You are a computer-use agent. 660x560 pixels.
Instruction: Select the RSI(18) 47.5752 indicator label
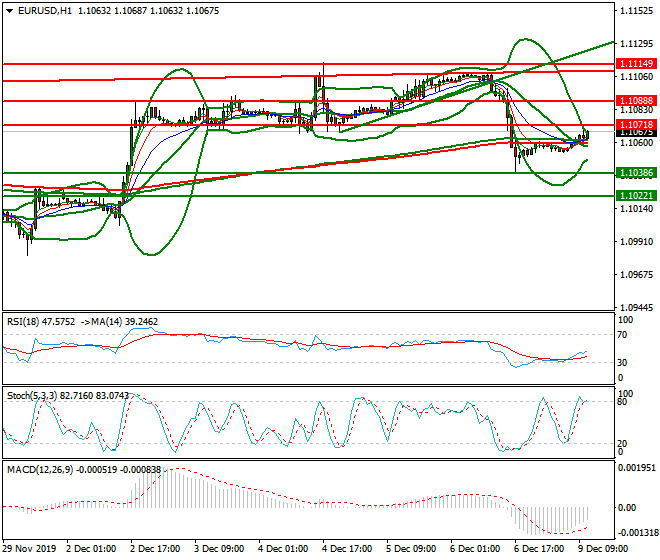[x=41, y=322]
